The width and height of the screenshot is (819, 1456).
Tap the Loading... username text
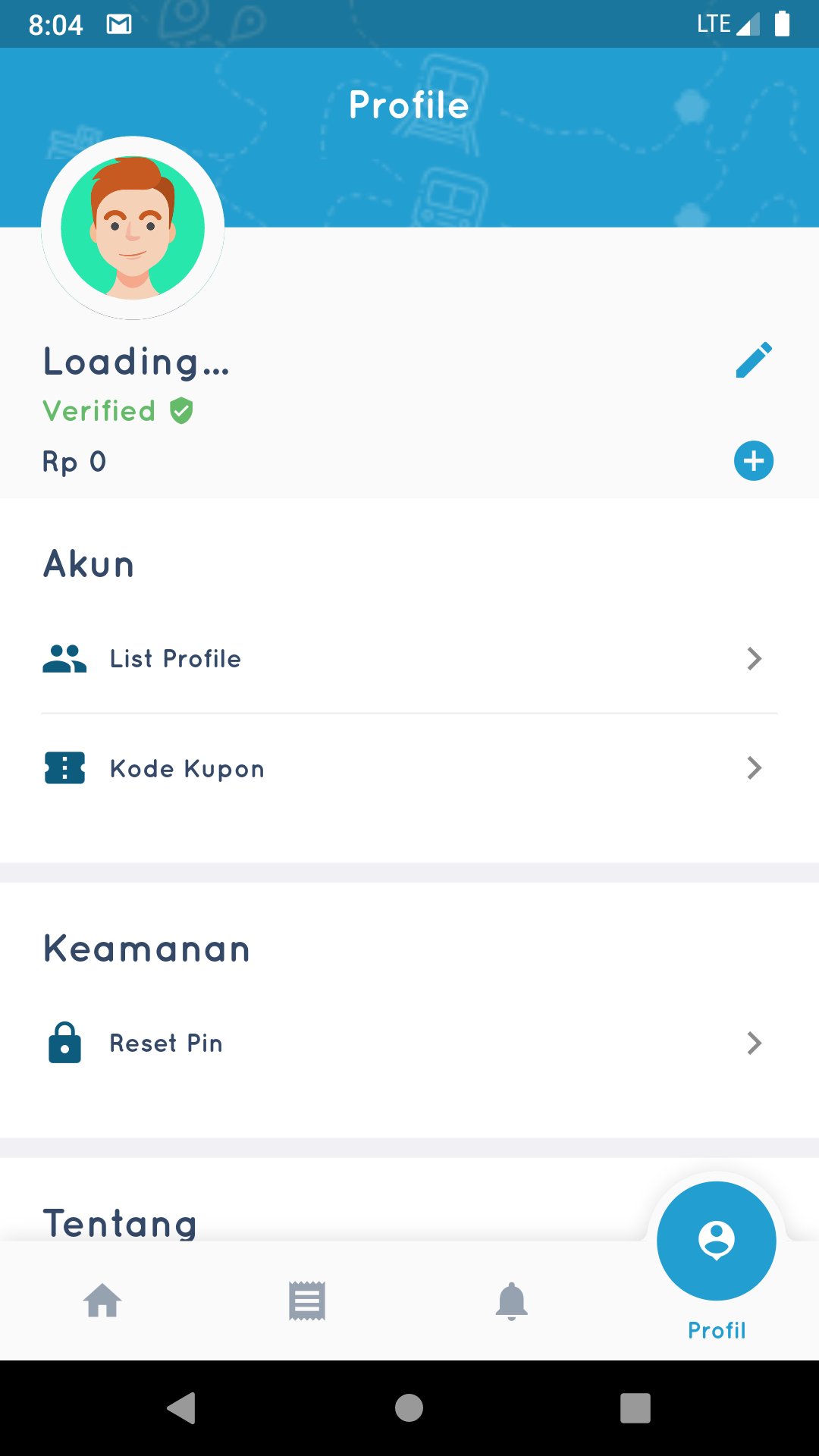pos(136,362)
